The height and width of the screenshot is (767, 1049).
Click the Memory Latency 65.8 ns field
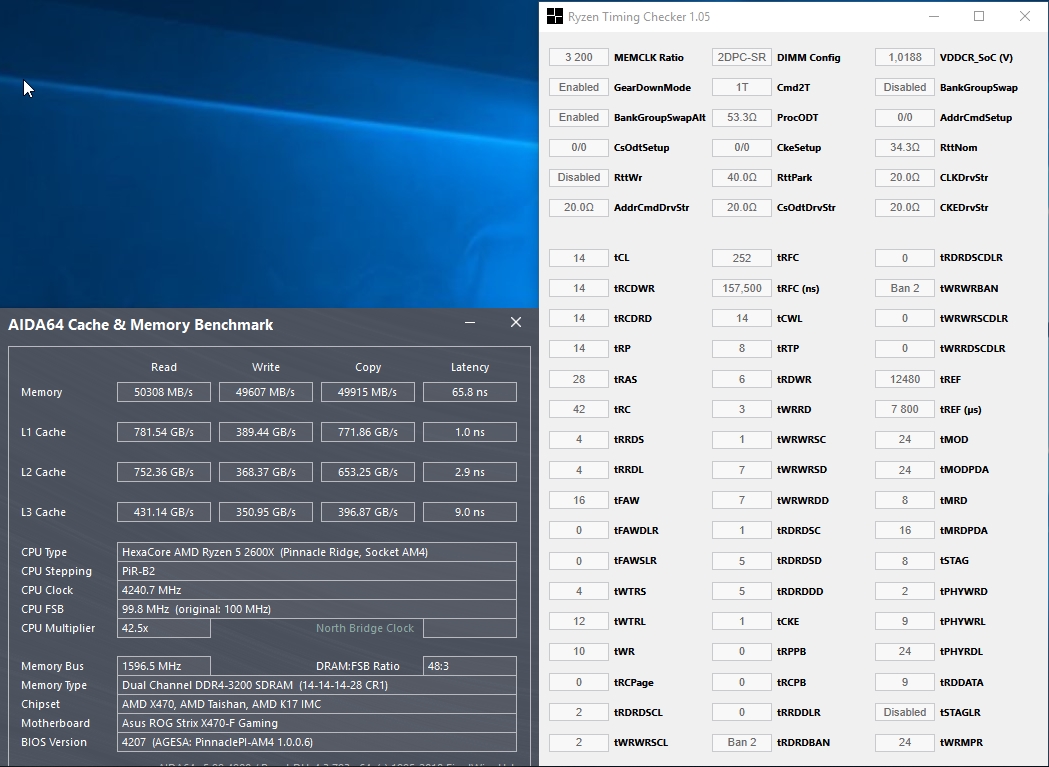point(470,392)
